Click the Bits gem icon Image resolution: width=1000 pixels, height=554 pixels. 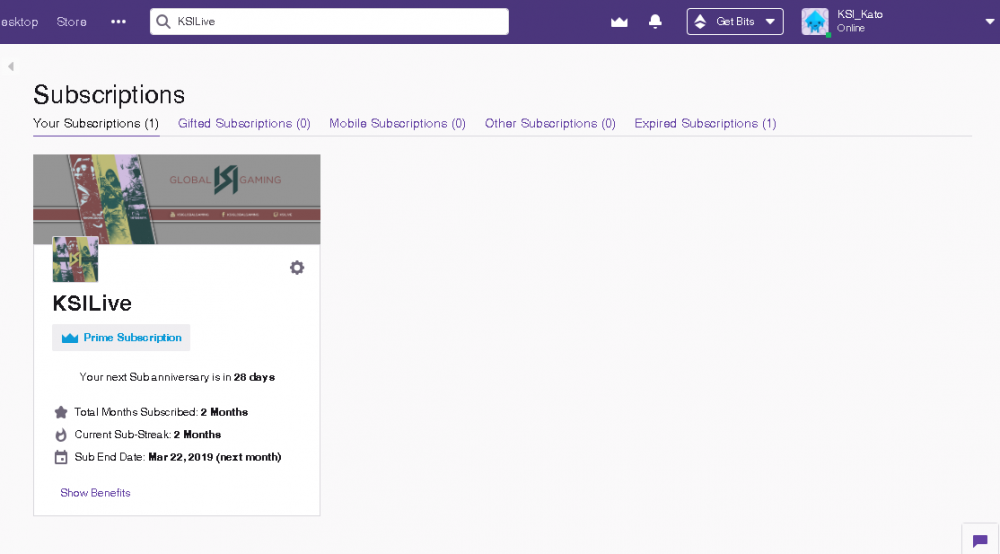click(x=700, y=22)
